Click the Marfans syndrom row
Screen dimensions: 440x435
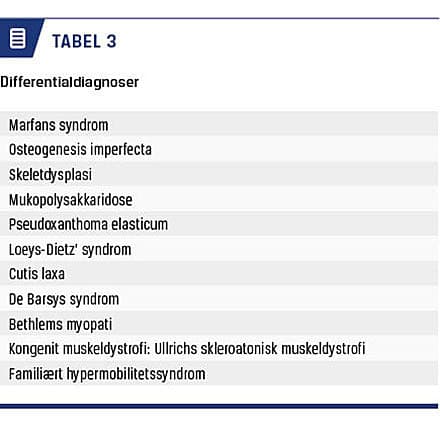[x=219, y=124]
